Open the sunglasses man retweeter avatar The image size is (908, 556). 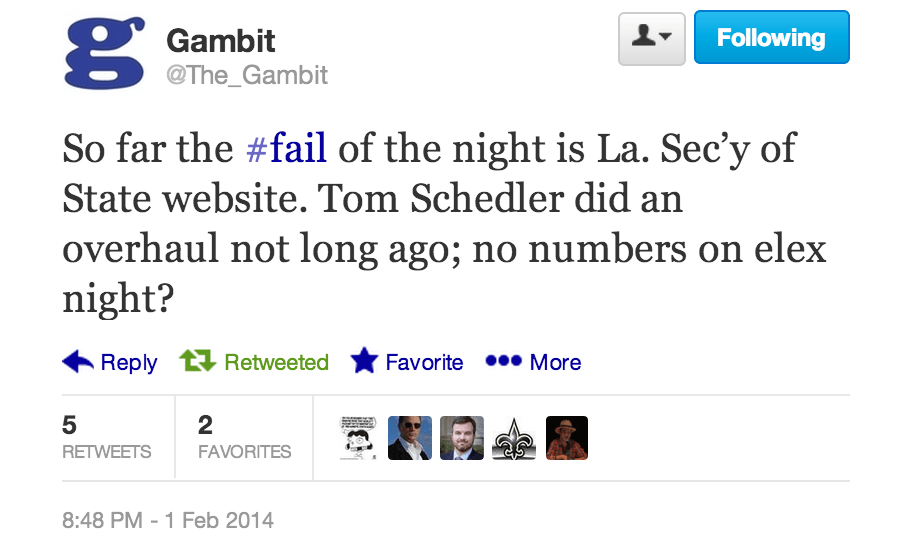coord(410,438)
